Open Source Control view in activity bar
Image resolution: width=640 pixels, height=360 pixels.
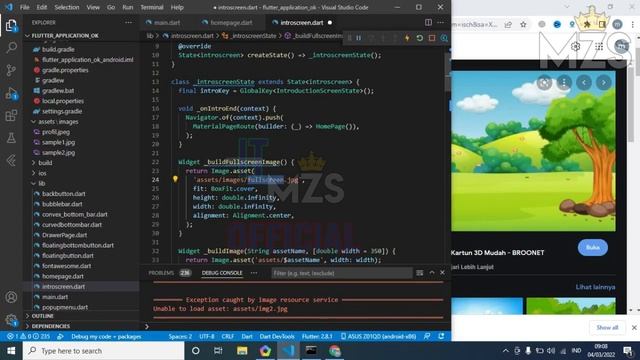(x=11, y=70)
